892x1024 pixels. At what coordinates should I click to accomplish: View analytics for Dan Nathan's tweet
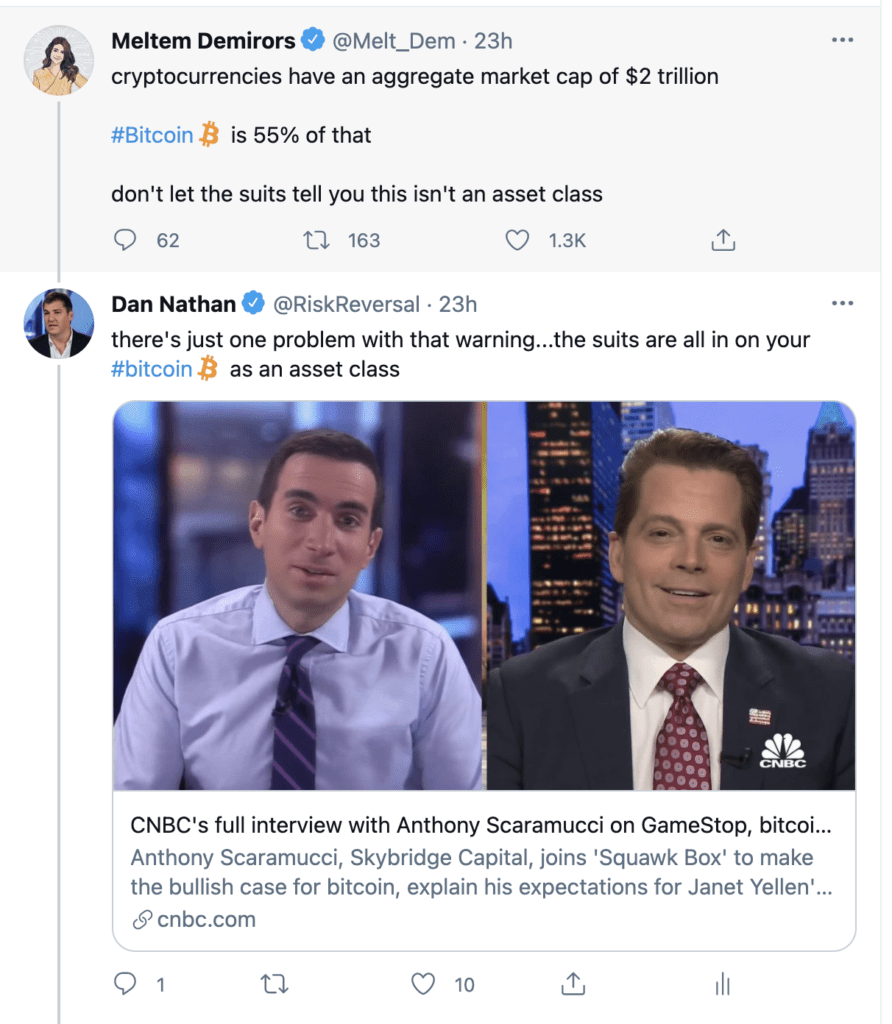point(723,985)
